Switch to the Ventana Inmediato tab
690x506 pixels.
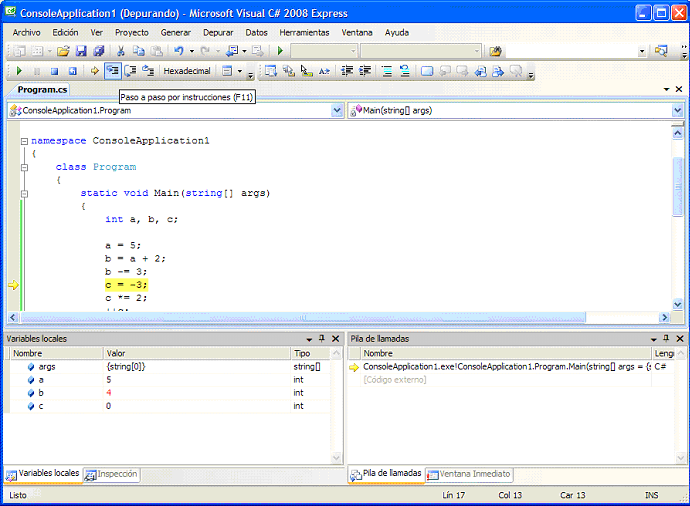point(470,474)
